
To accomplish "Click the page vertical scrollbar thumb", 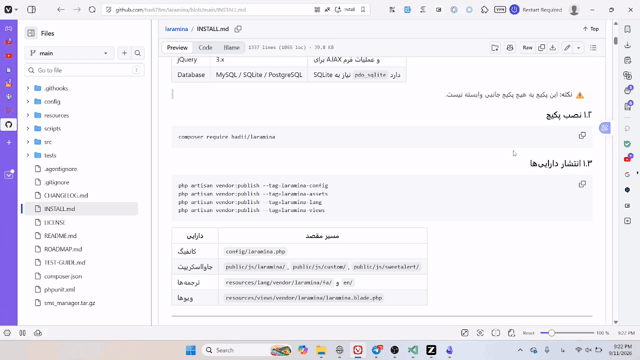I will coord(616,41).
